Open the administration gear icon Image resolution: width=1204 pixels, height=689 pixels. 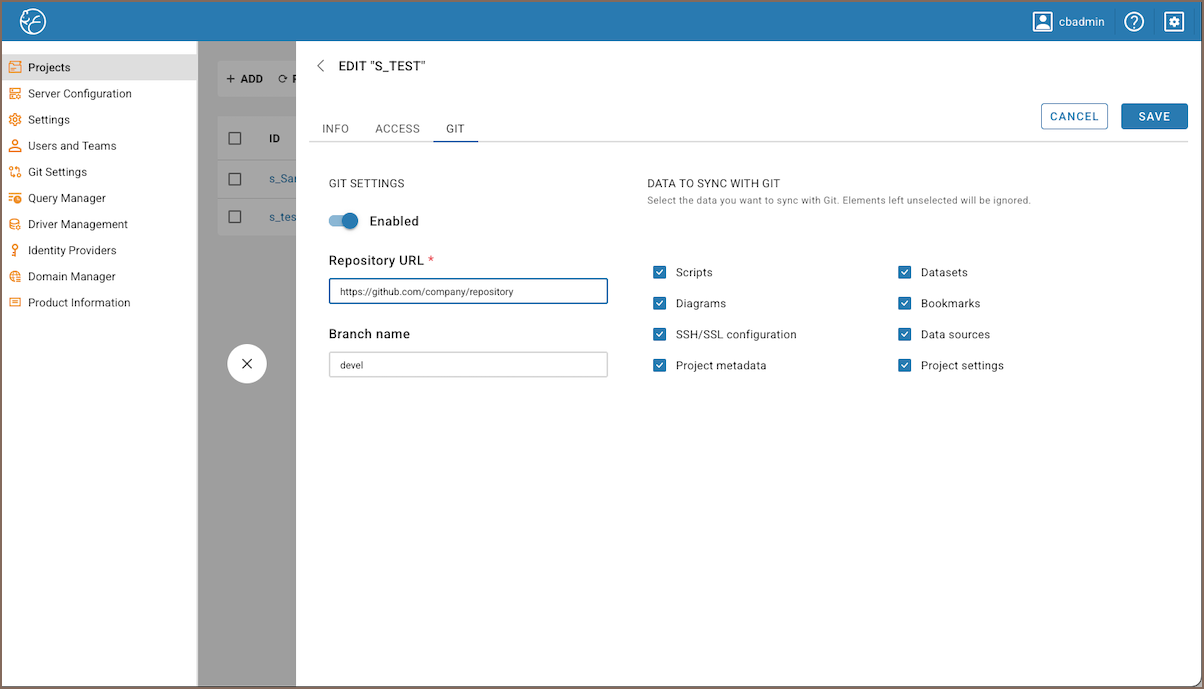point(1174,21)
